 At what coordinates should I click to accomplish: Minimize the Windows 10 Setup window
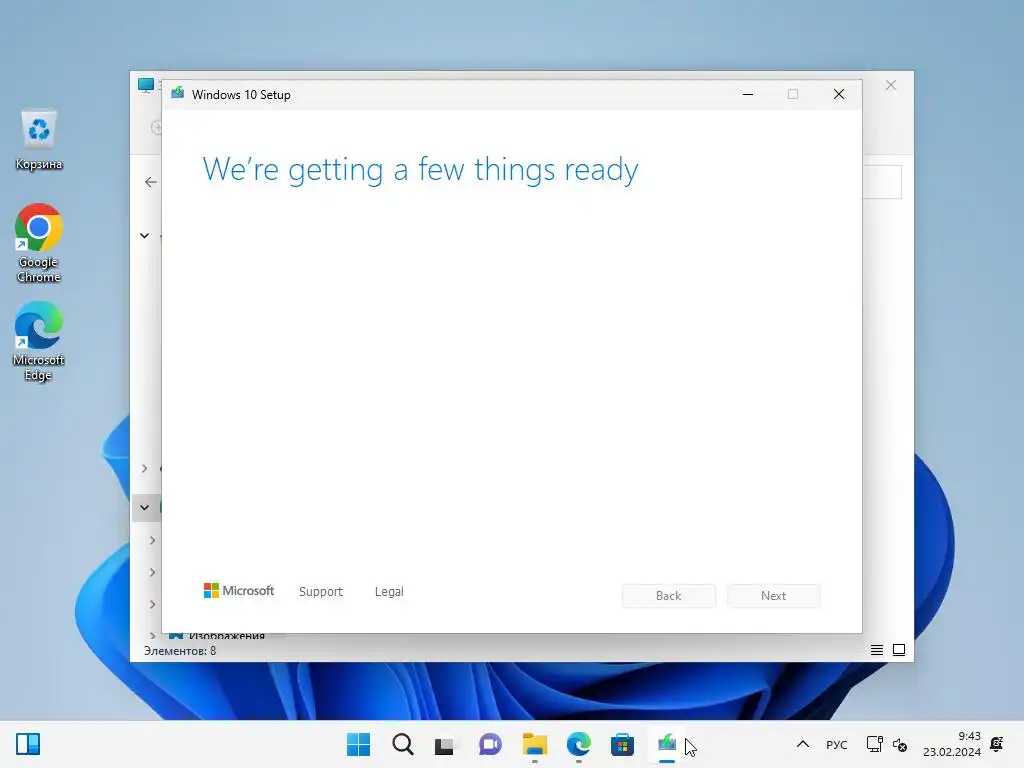[748, 95]
